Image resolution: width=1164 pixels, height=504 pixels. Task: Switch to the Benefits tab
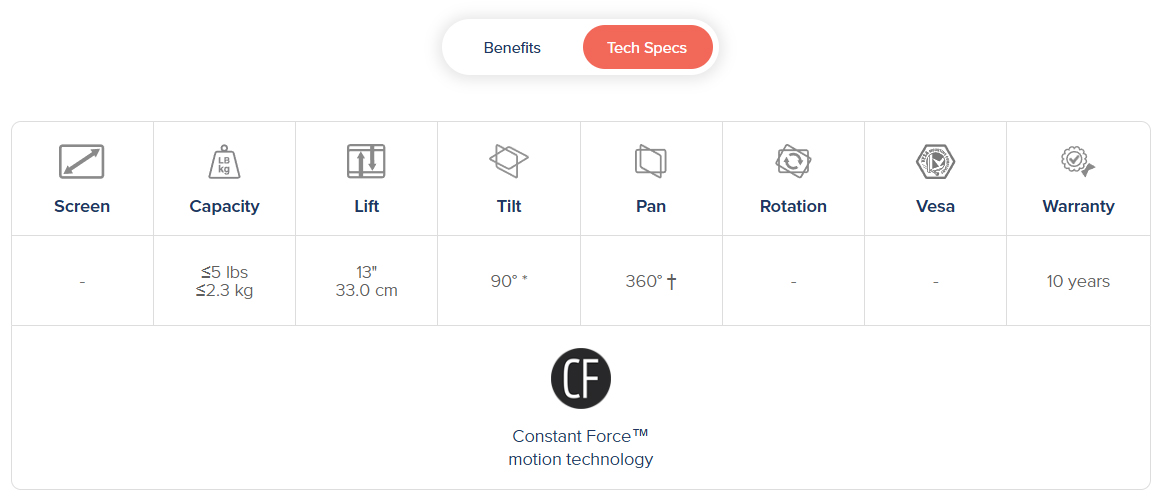pyautogui.click(x=512, y=48)
